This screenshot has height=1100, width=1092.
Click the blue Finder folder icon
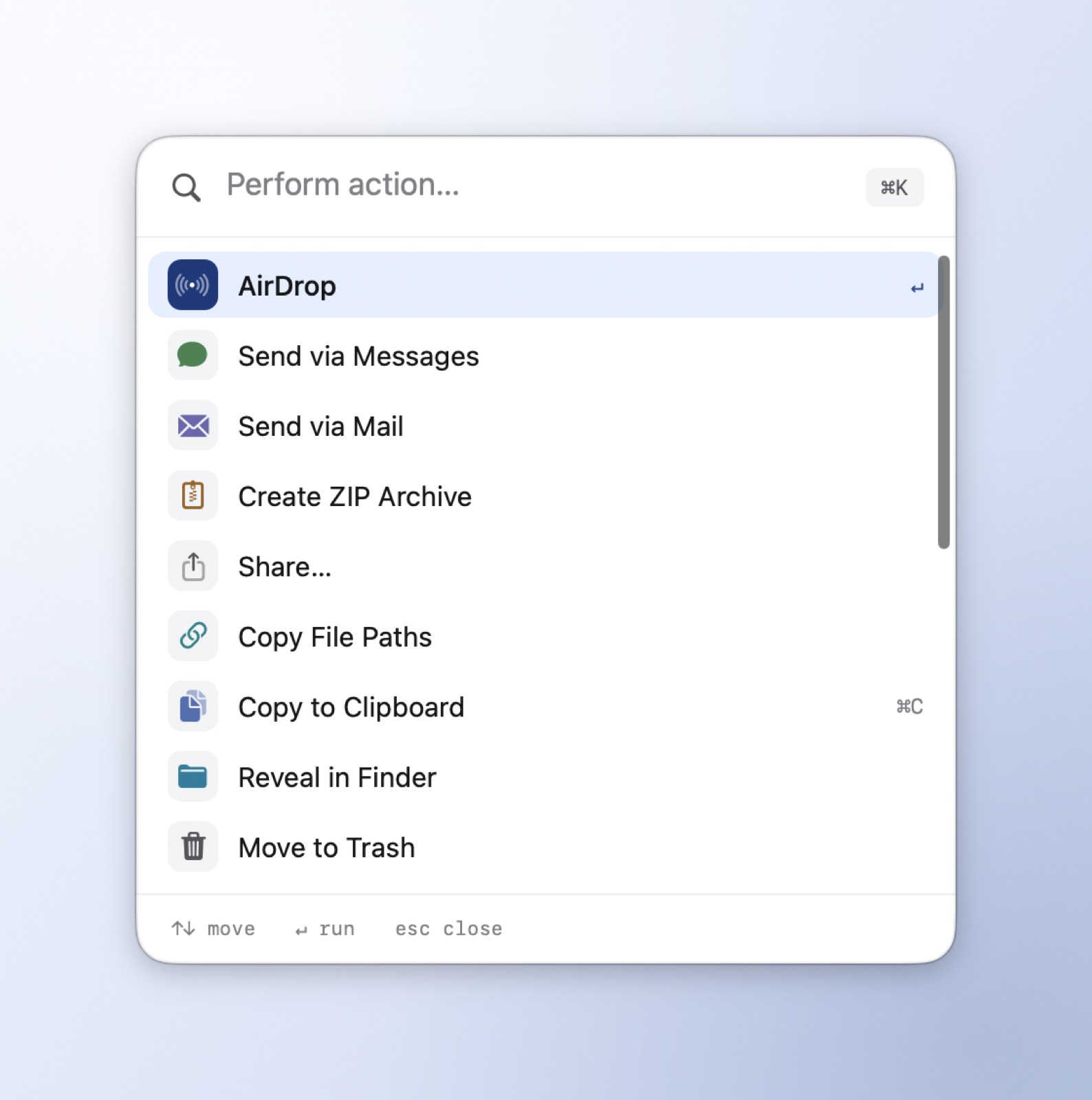tap(193, 776)
